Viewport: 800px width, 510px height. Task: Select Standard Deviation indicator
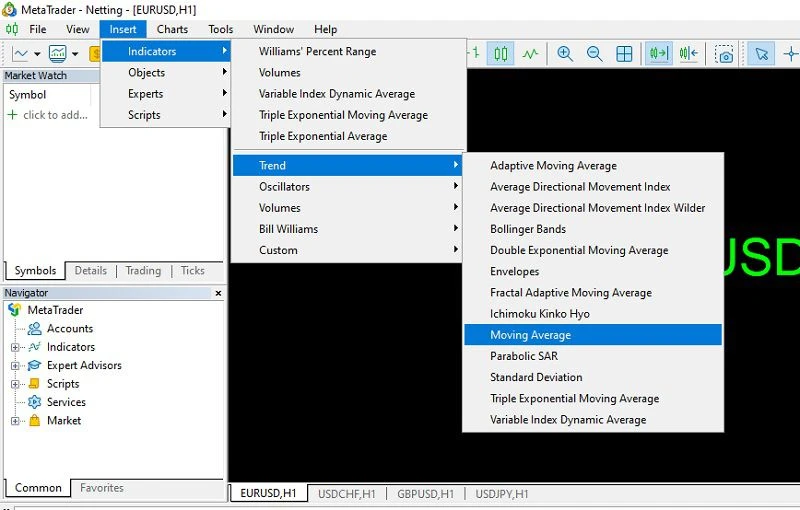pyautogui.click(x=593, y=377)
